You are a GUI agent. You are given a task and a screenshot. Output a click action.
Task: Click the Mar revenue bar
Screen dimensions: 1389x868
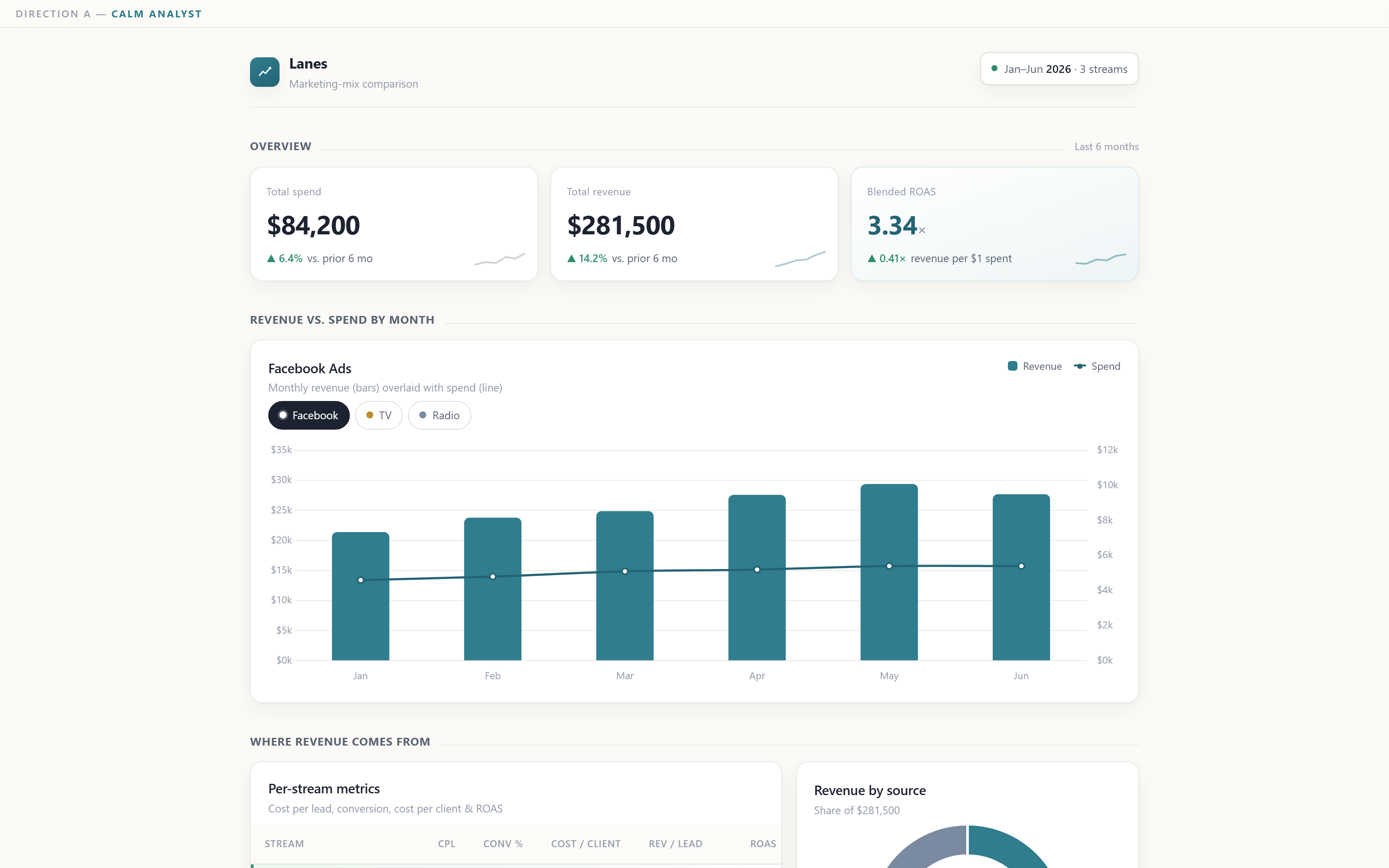[625, 585]
